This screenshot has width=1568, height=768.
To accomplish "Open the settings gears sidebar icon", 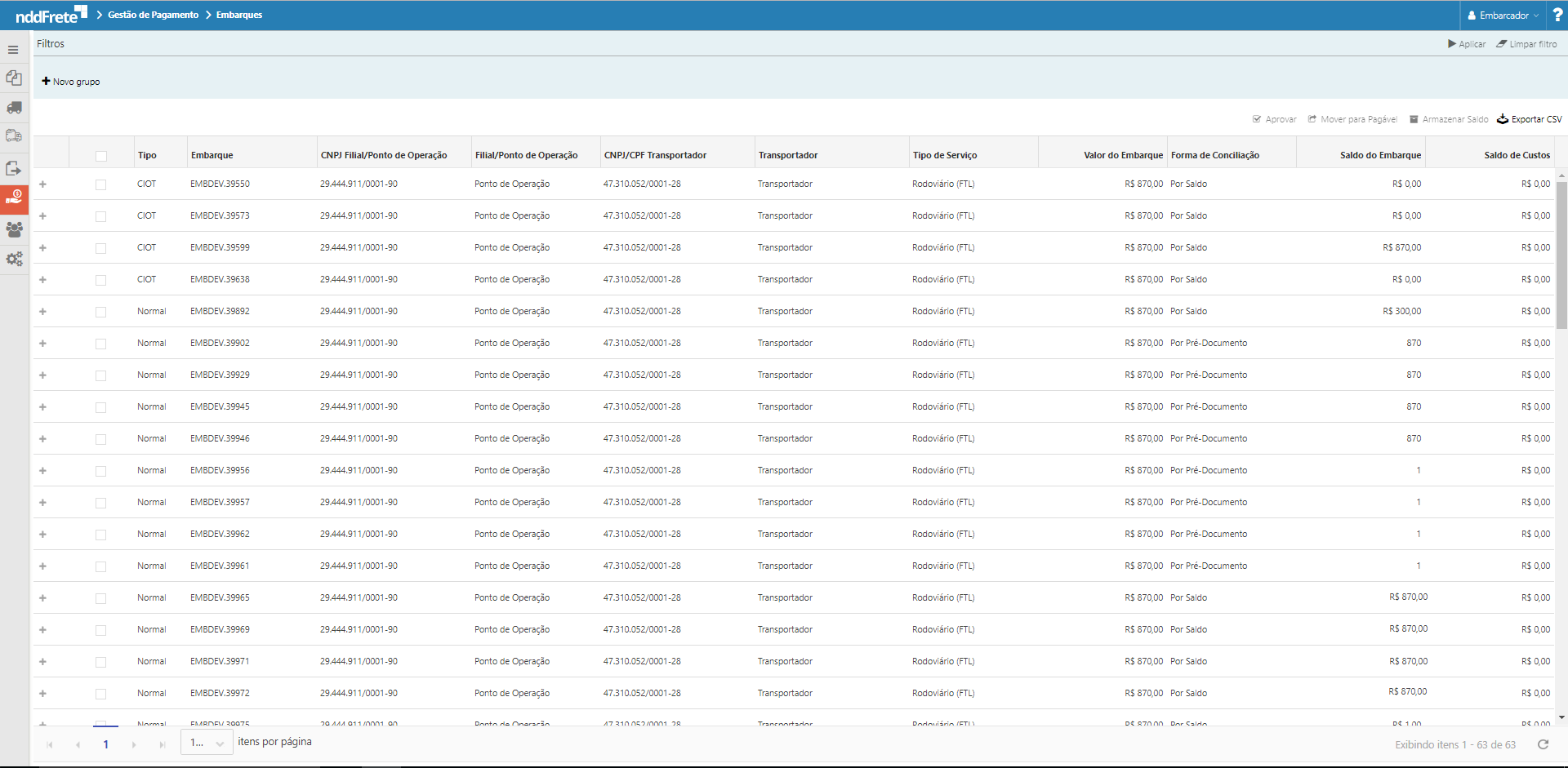I will [14, 260].
